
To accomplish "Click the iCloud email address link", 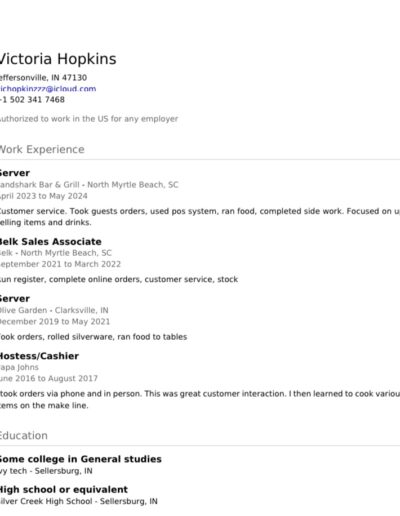I will (48, 89).
